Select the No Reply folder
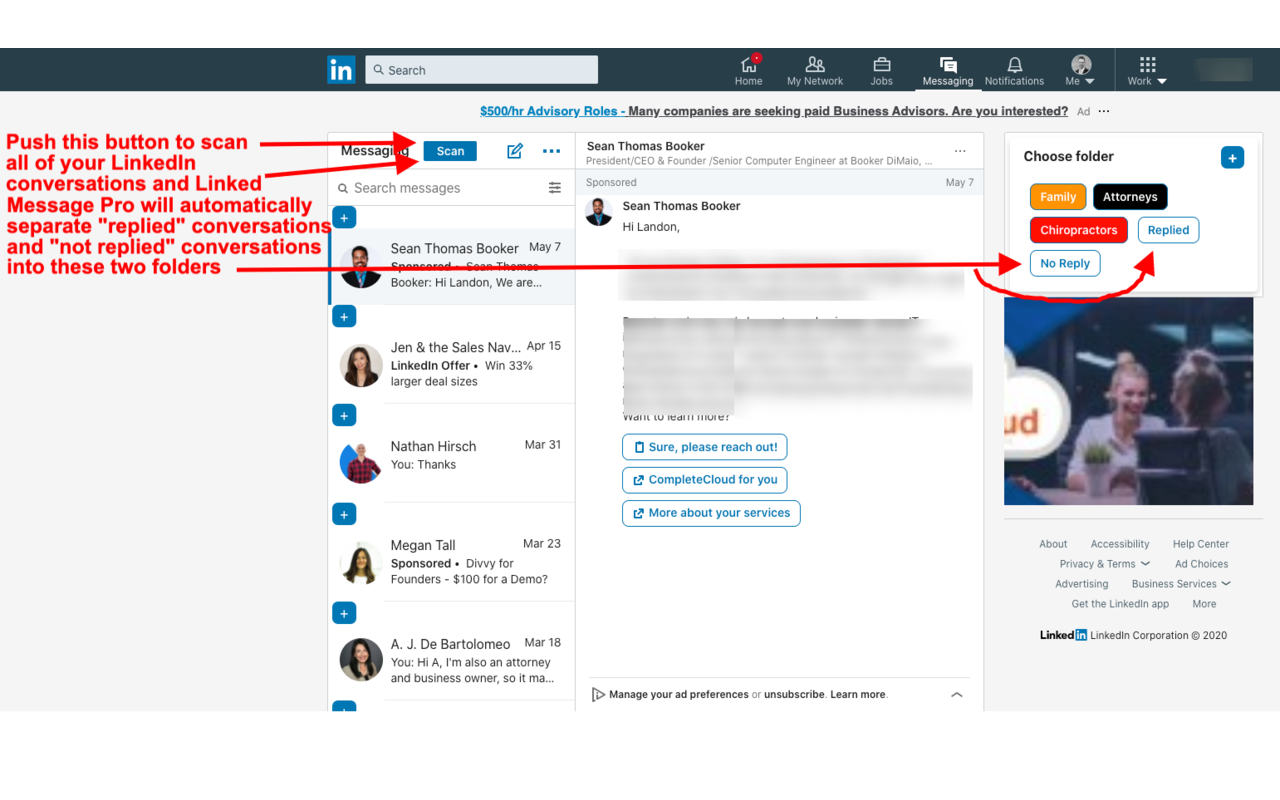Screen dimensions: 1280x800 [x=1065, y=263]
